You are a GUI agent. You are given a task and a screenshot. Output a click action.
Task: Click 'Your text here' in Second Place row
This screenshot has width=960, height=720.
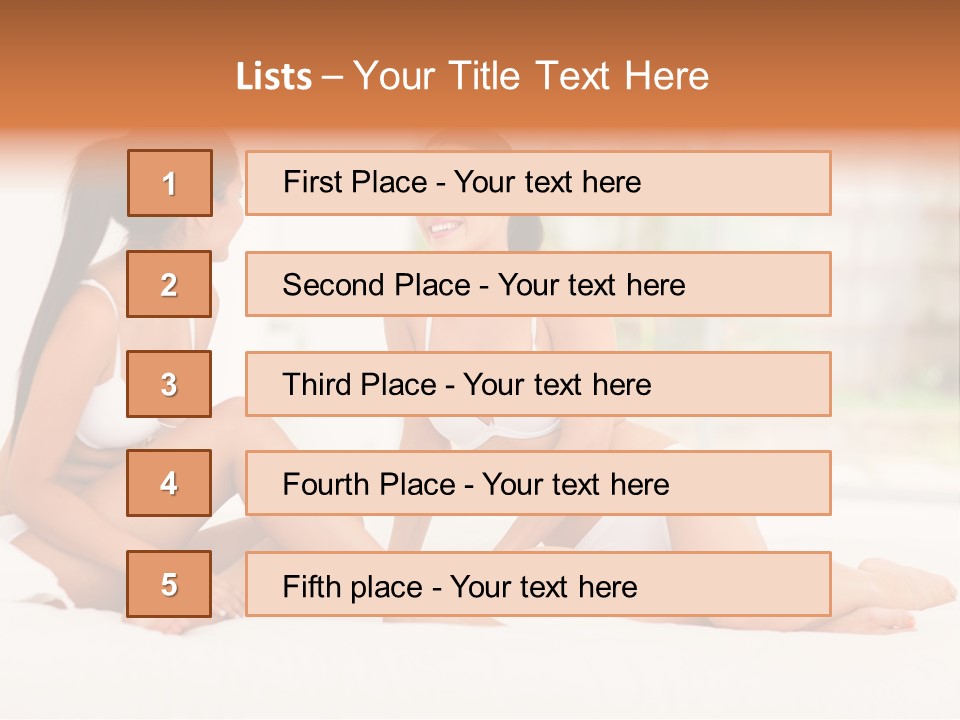(591, 285)
